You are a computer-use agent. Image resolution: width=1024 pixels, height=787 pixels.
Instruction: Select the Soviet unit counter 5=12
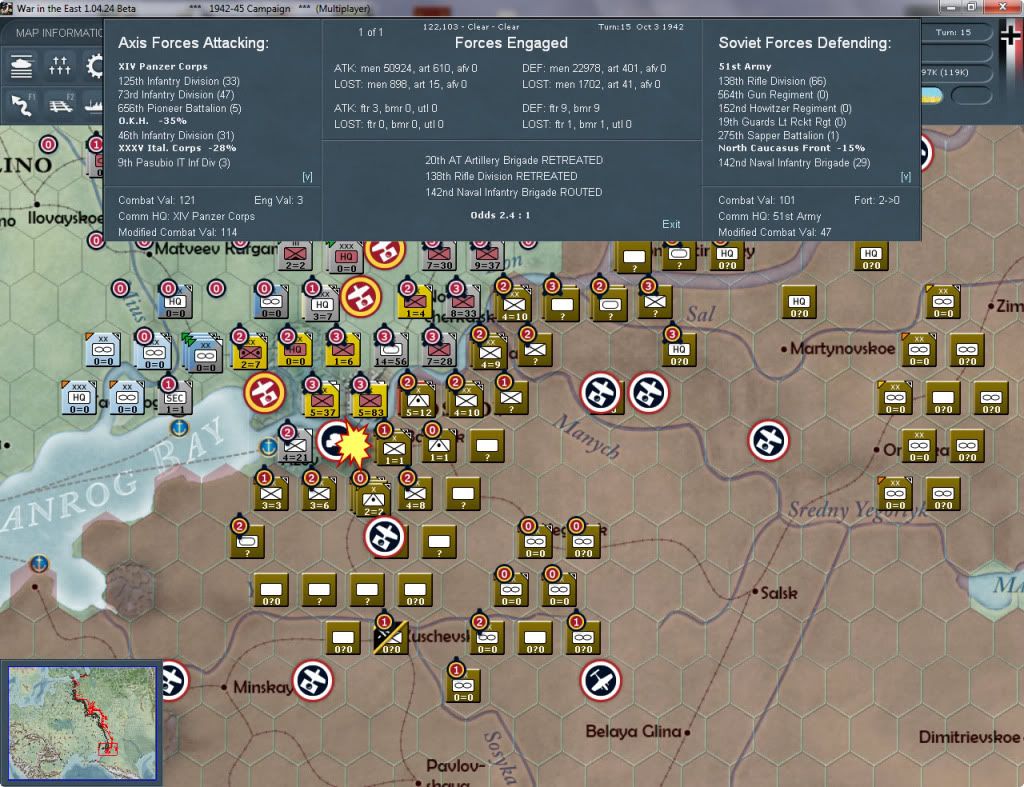click(x=418, y=399)
